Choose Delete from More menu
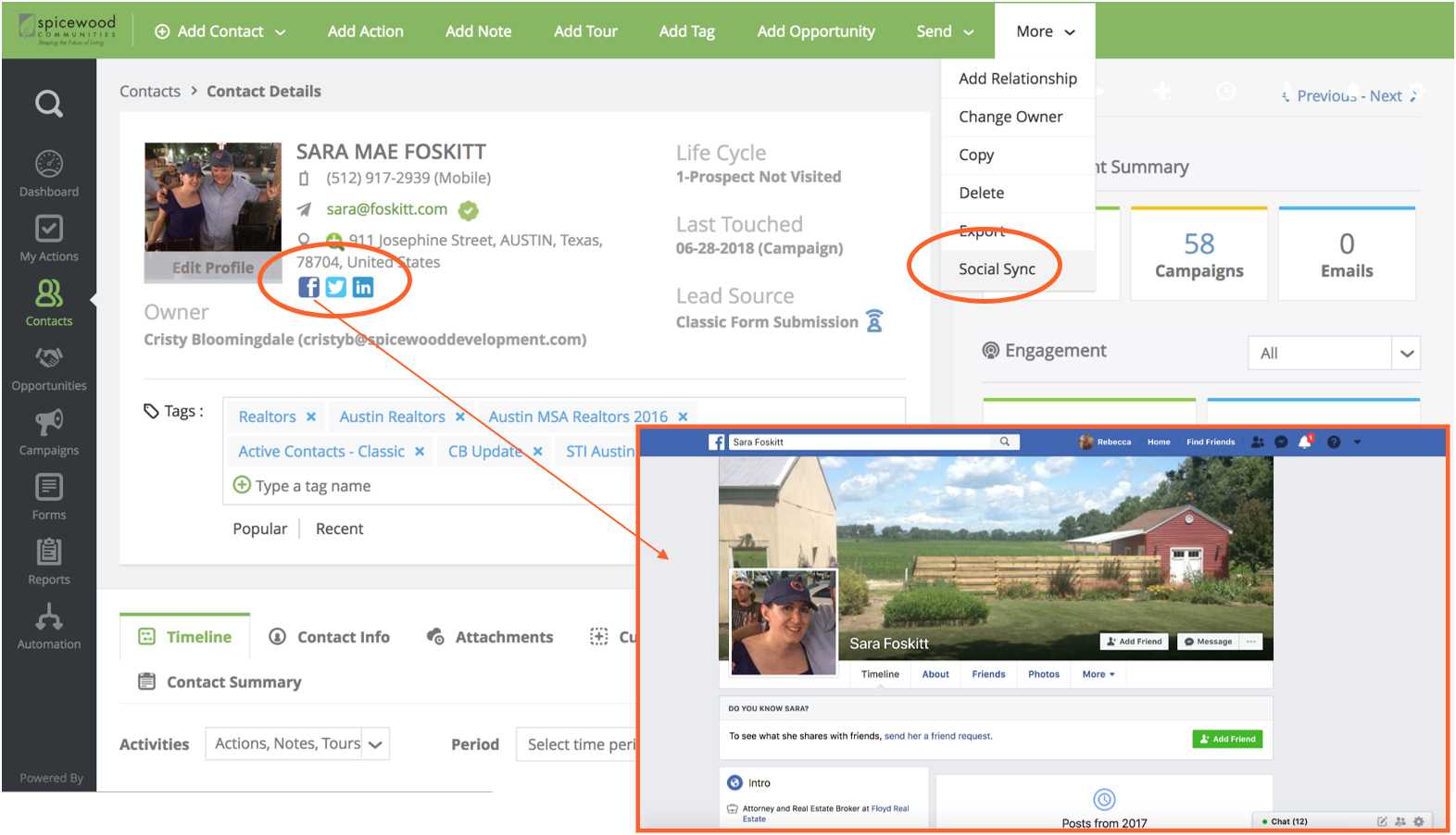This screenshot has height=835, width=1456. point(1018,193)
